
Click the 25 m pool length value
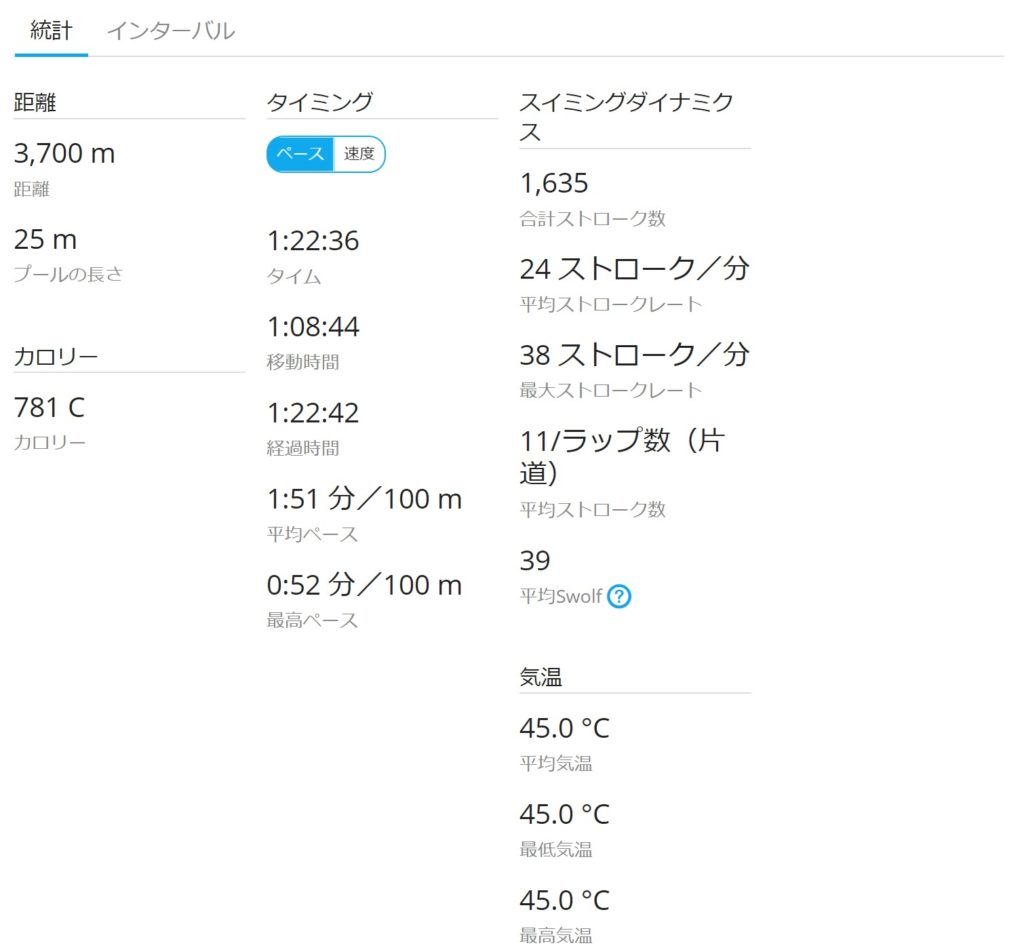pos(45,240)
